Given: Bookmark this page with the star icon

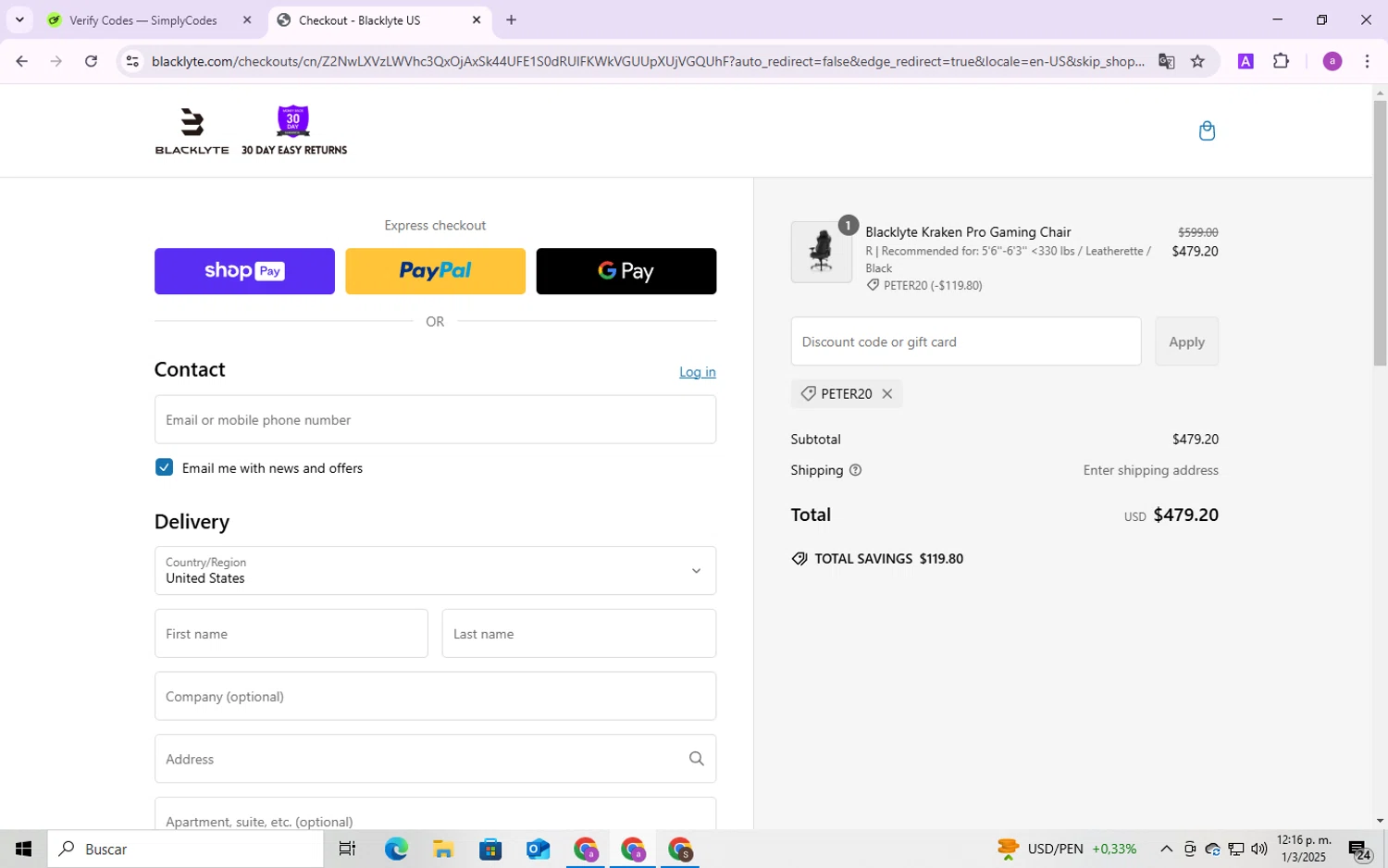Looking at the screenshot, I should [x=1197, y=61].
